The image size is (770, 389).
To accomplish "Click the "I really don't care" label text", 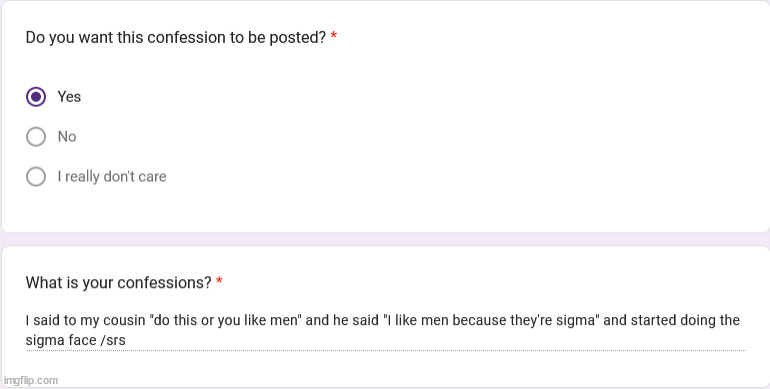I will click(112, 176).
